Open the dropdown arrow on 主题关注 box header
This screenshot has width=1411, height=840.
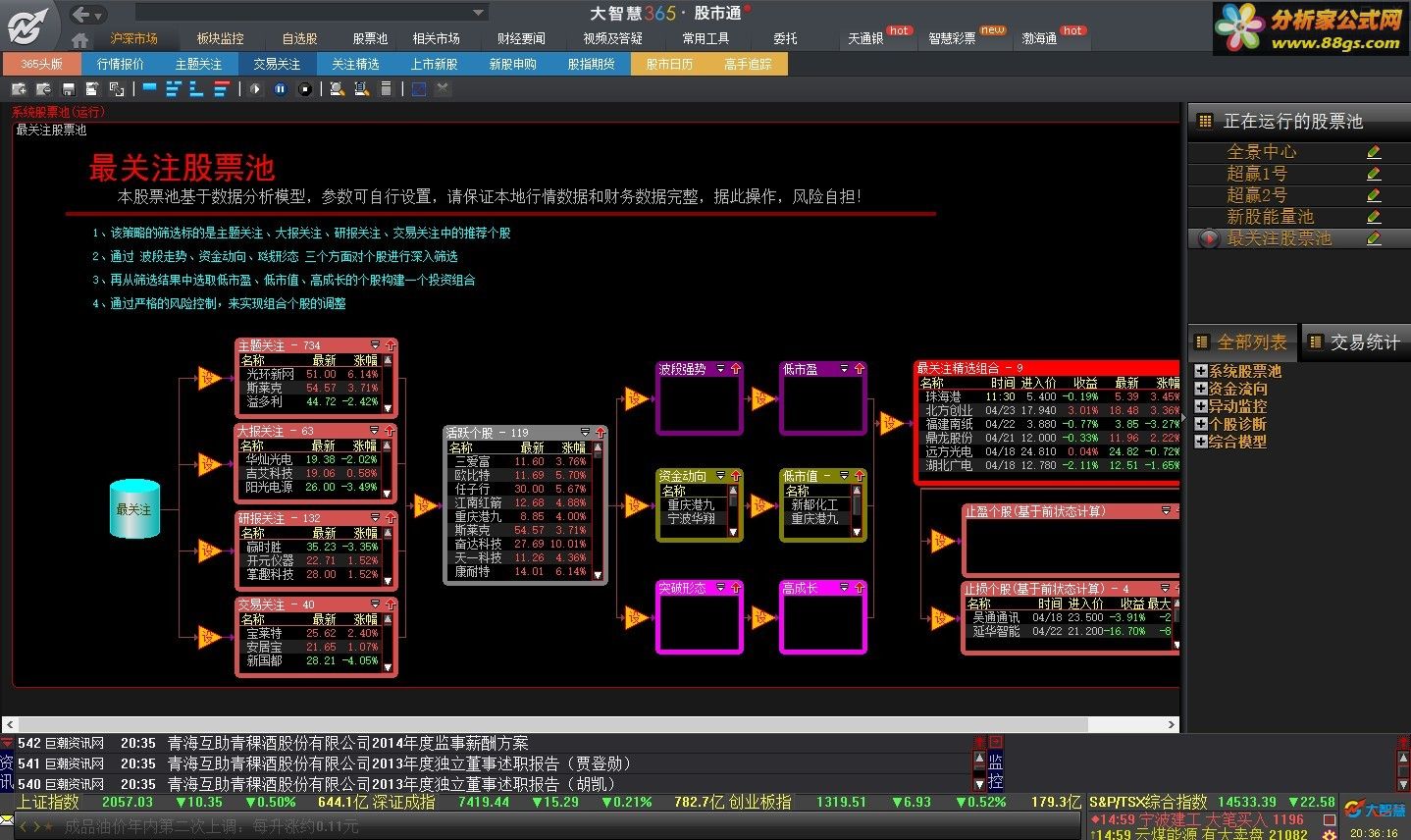pyautogui.click(x=374, y=345)
